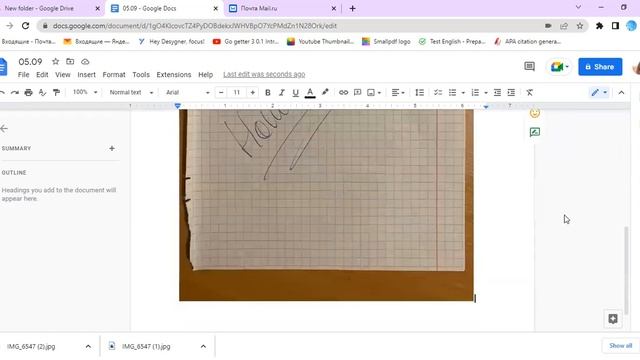Image resolution: width=640 pixels, height=360 pixels.
Task: Open the Help menu
Action: (x=206, y=75)
